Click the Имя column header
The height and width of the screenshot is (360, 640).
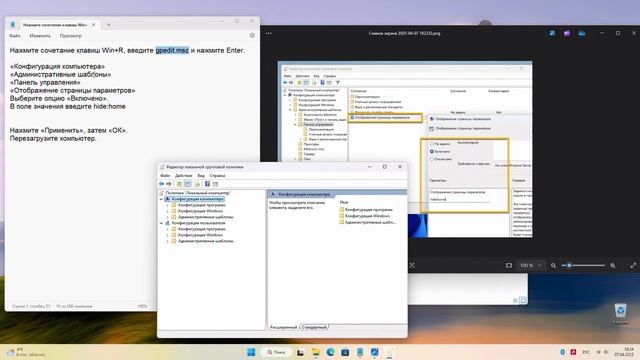click(x=344, y=202)
